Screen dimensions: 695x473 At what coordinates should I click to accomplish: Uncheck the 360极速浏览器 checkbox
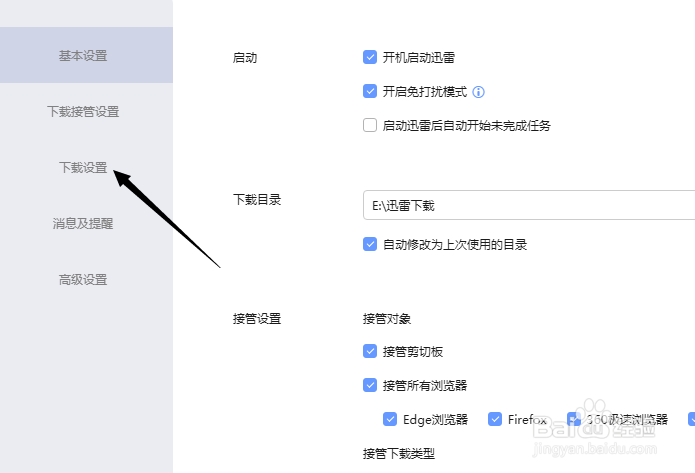[x=574, y=419]
